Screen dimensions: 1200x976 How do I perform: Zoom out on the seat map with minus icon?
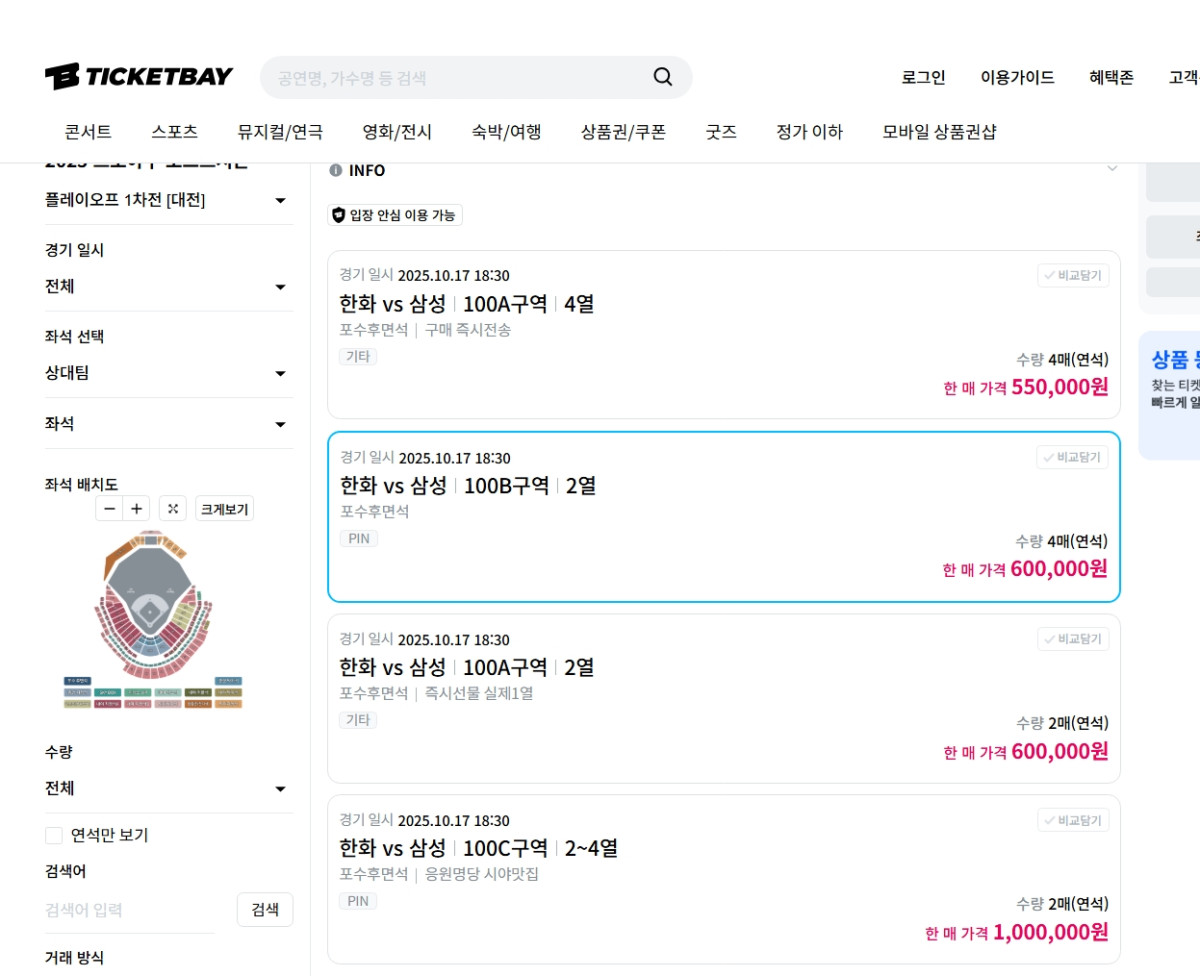(x=110, y=508)
